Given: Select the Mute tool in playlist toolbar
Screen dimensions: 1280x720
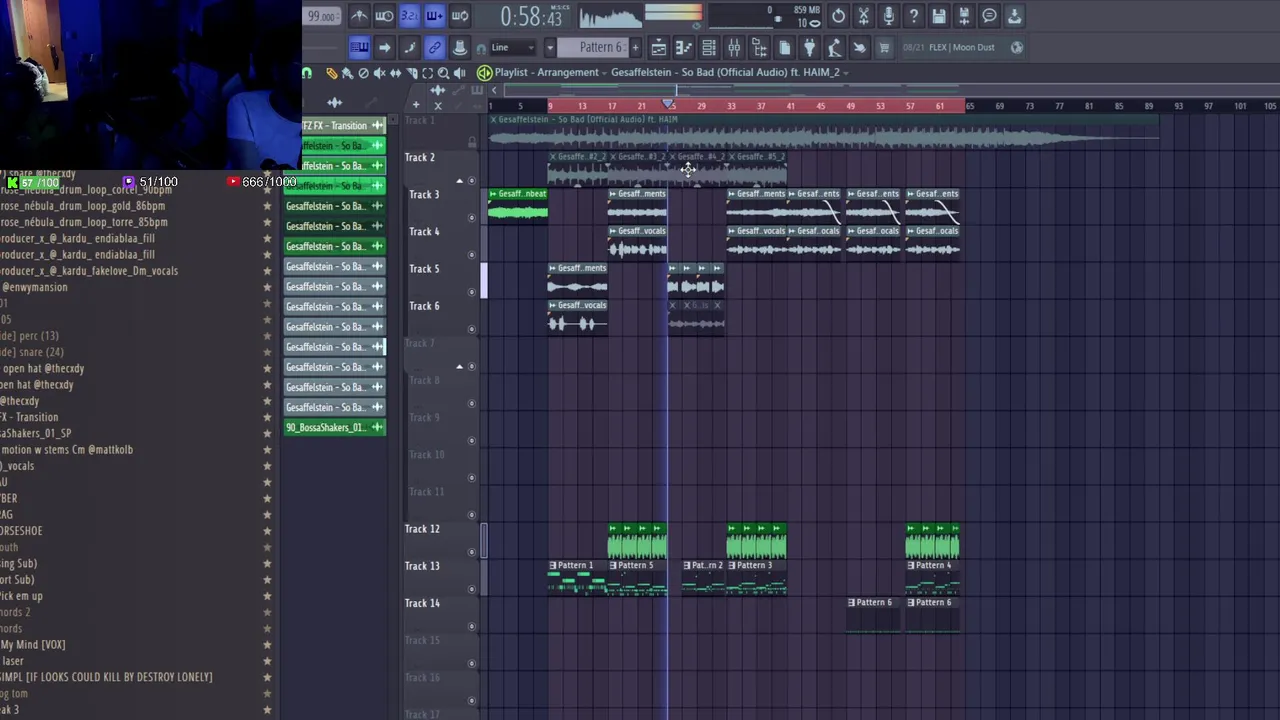Looking at the screenshot, I should (x=380, y=72).
